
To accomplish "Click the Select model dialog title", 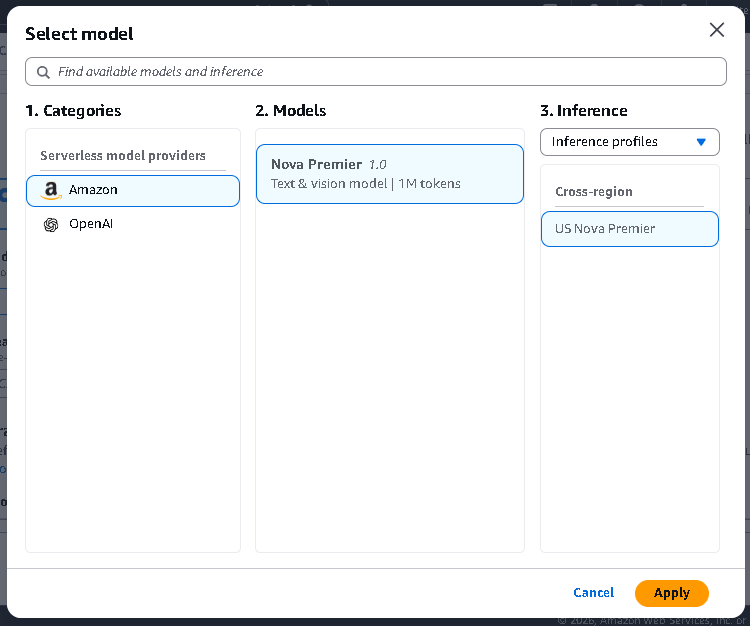I will (x=79, y=34).
